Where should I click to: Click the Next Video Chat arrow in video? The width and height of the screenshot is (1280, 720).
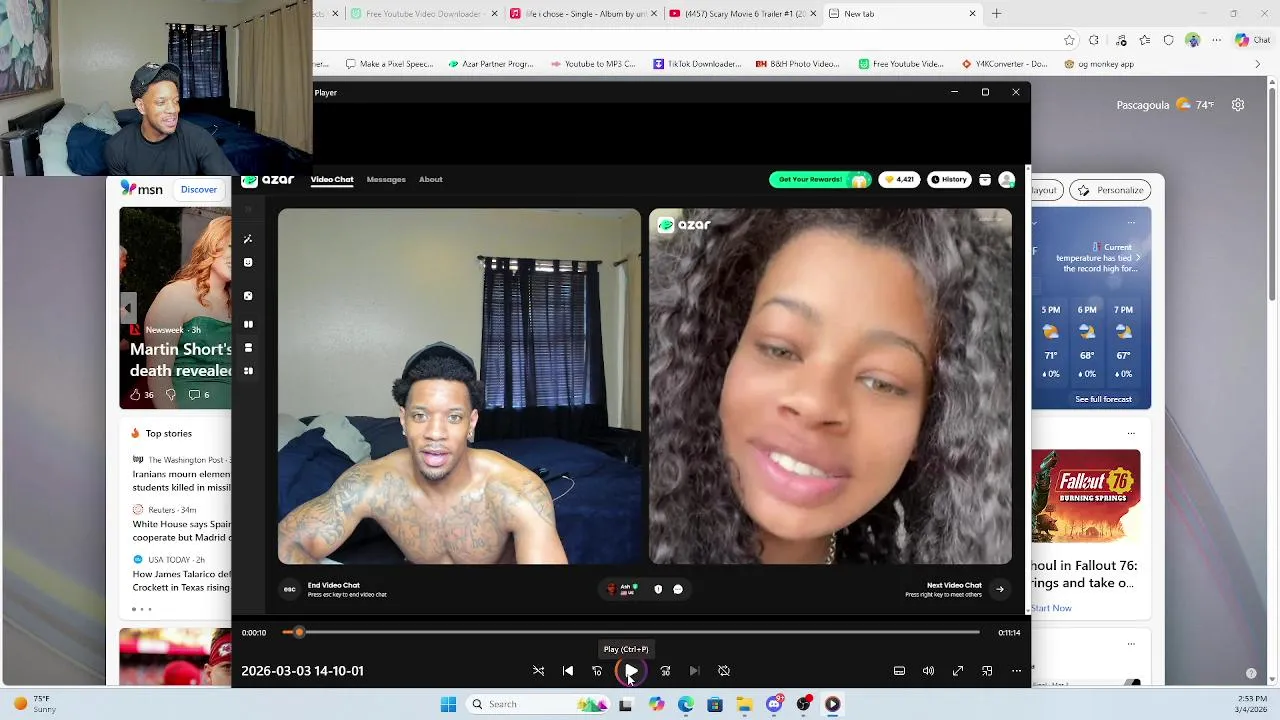tap(999, 589)
